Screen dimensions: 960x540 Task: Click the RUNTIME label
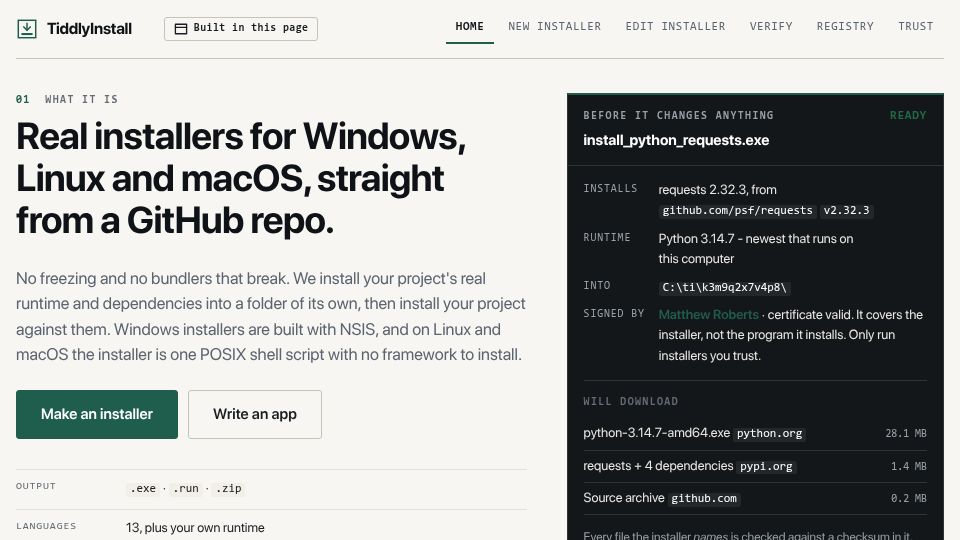[x=607, y=238]
